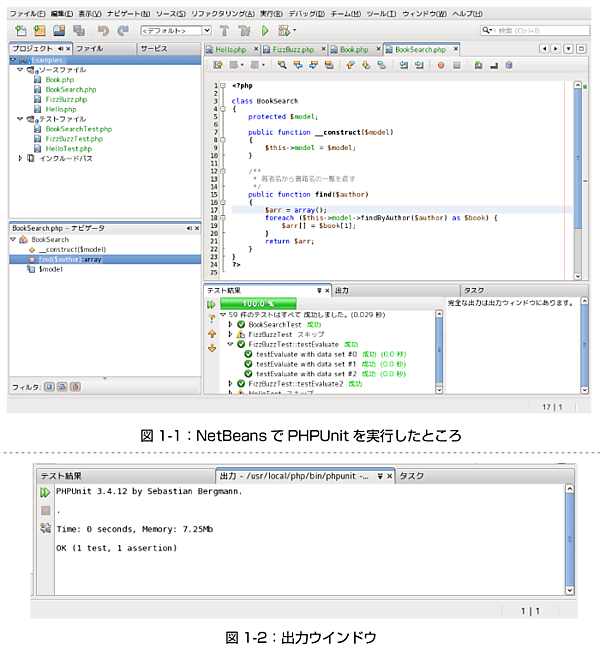Expand the インクルードパス tree node

[22, 158]
